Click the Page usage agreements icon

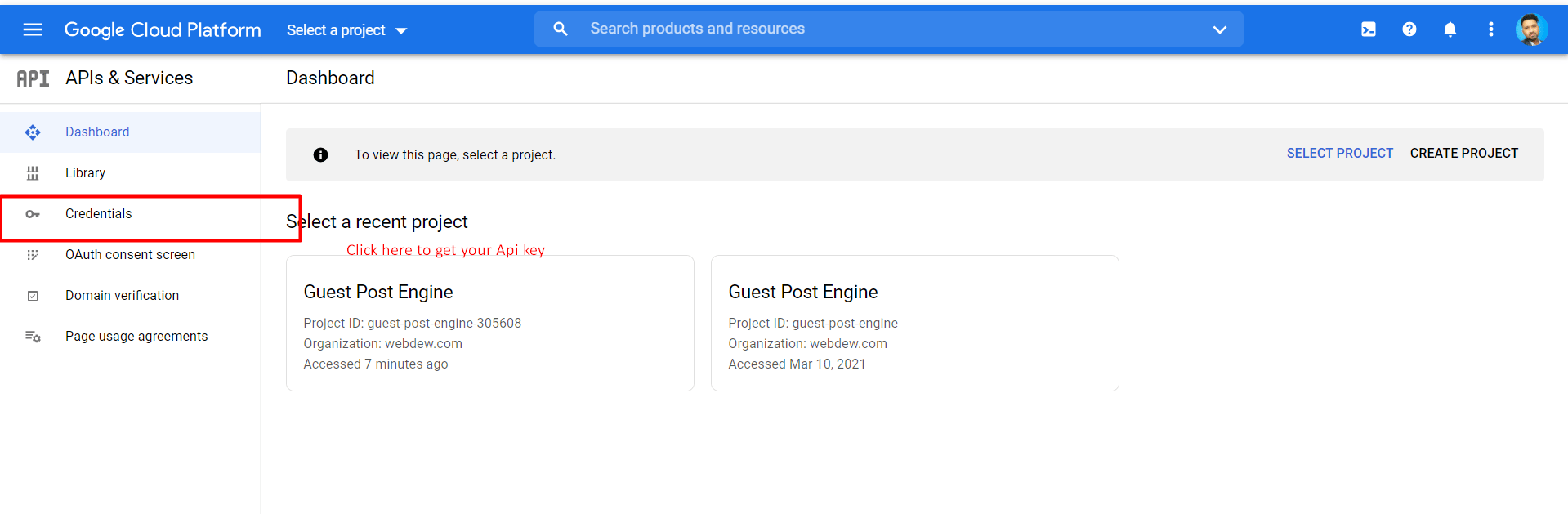click(x=33, y=337)
